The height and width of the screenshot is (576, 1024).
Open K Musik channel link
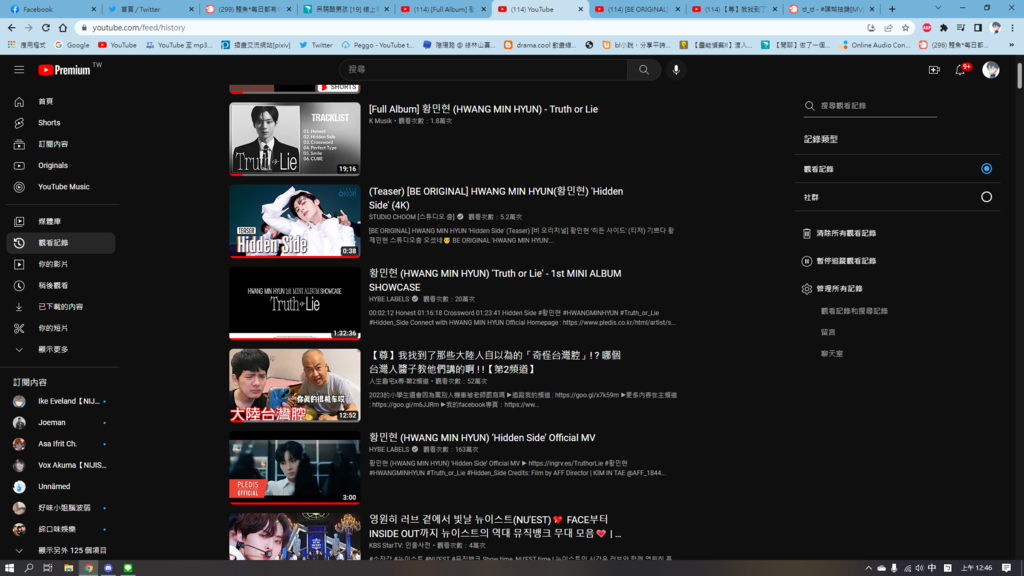click(380, 121)
